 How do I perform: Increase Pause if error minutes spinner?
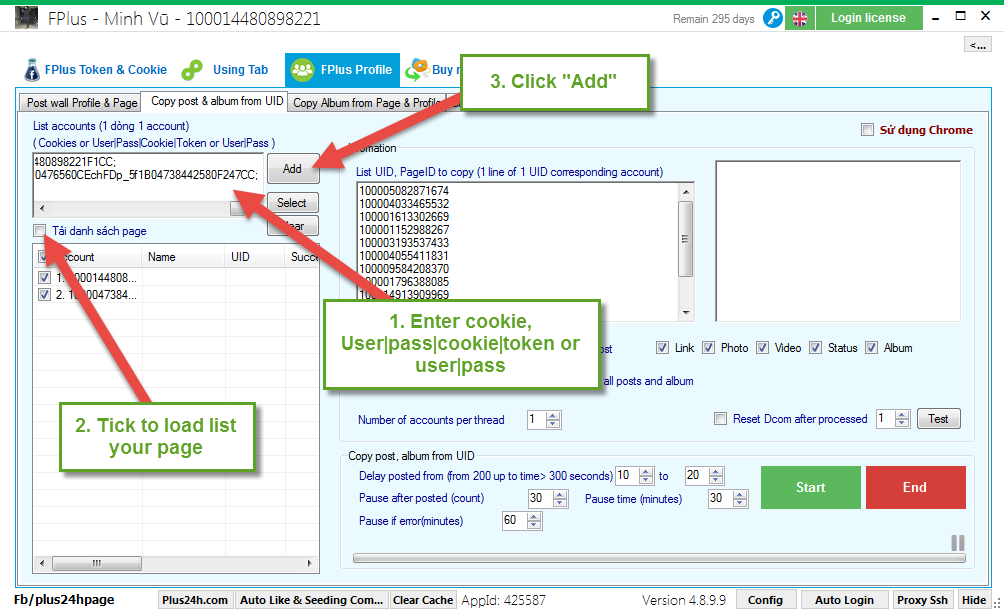[534, 517]
